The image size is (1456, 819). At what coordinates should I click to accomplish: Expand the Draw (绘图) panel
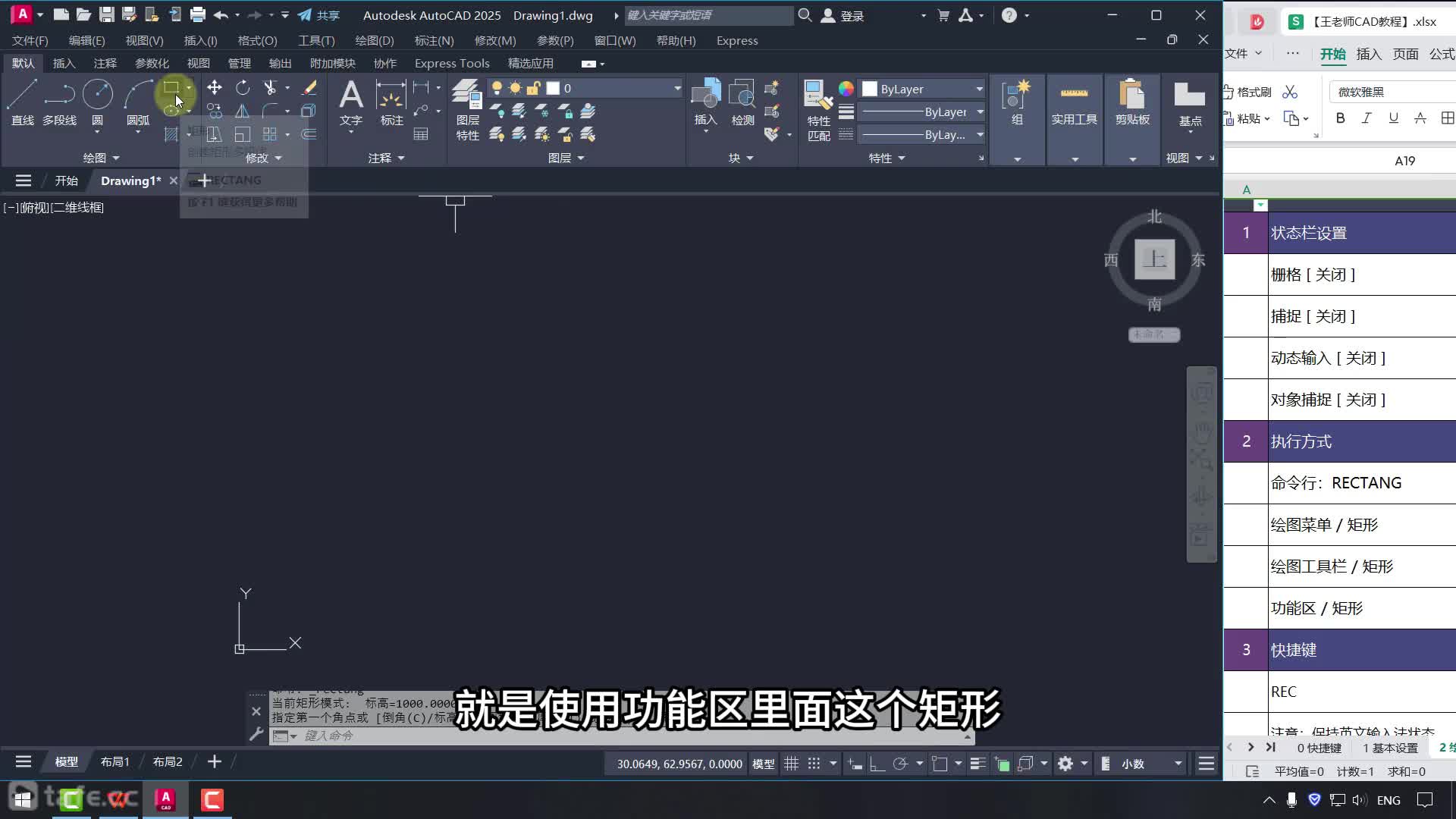pos(101,158)
